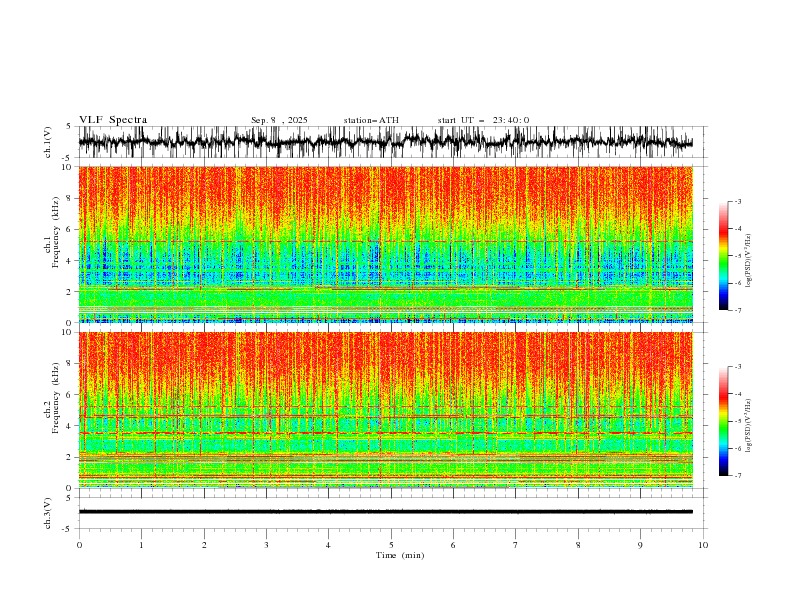Click the time axis tick label "5"
This screenshot has height=612, width=792.
(391, 545)
